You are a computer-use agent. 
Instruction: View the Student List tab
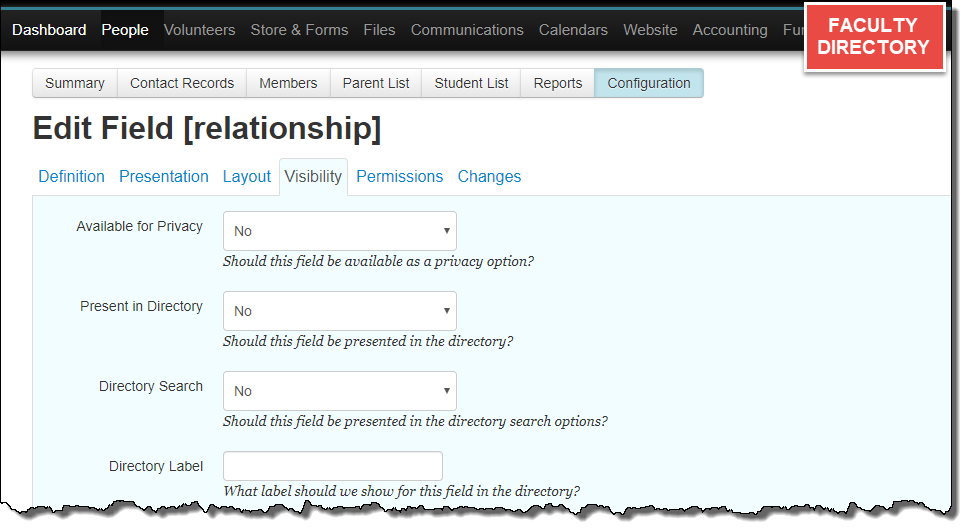471,83
